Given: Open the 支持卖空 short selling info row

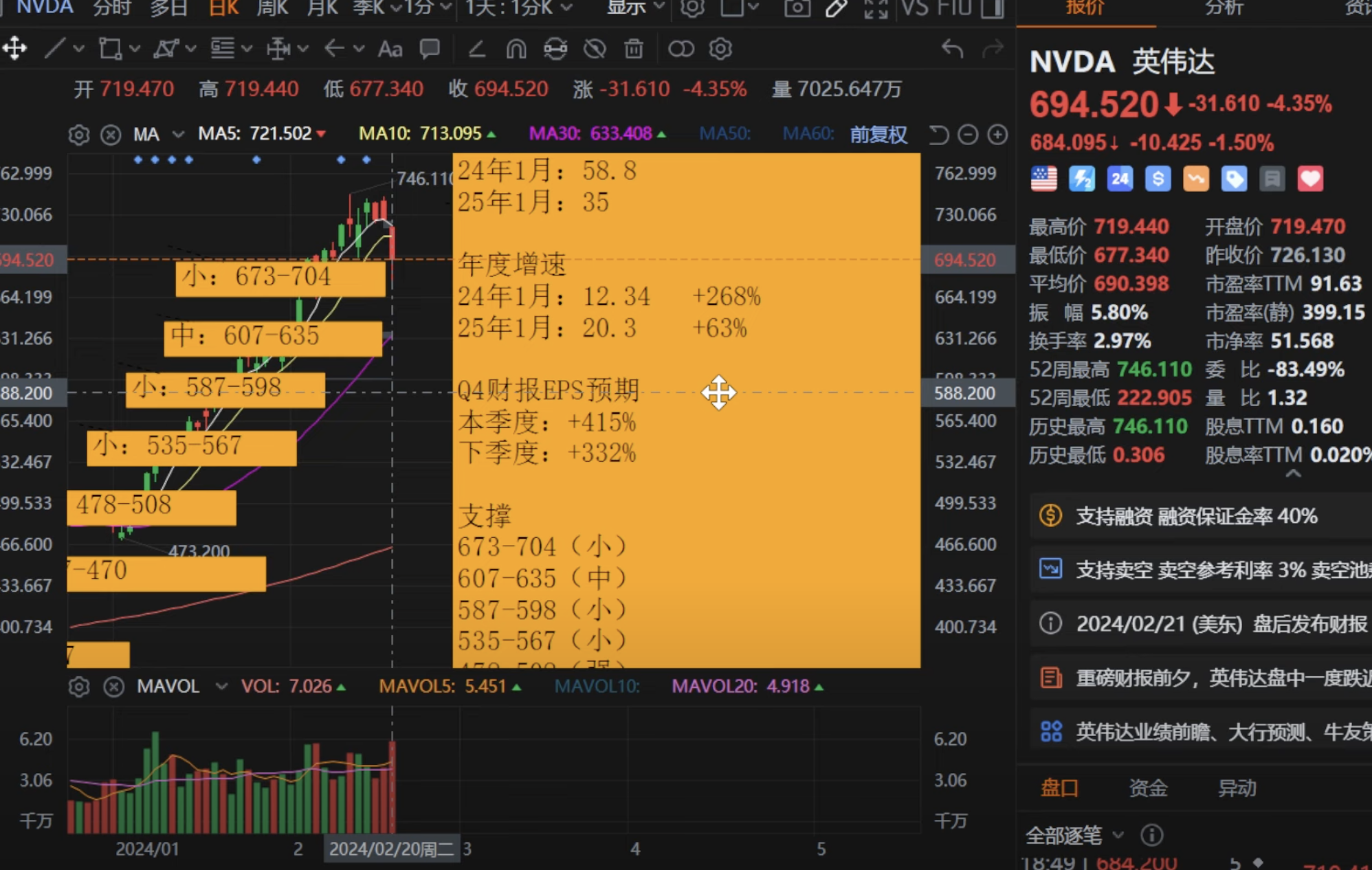Looking at the screenshot, I should coord(1201,570).
